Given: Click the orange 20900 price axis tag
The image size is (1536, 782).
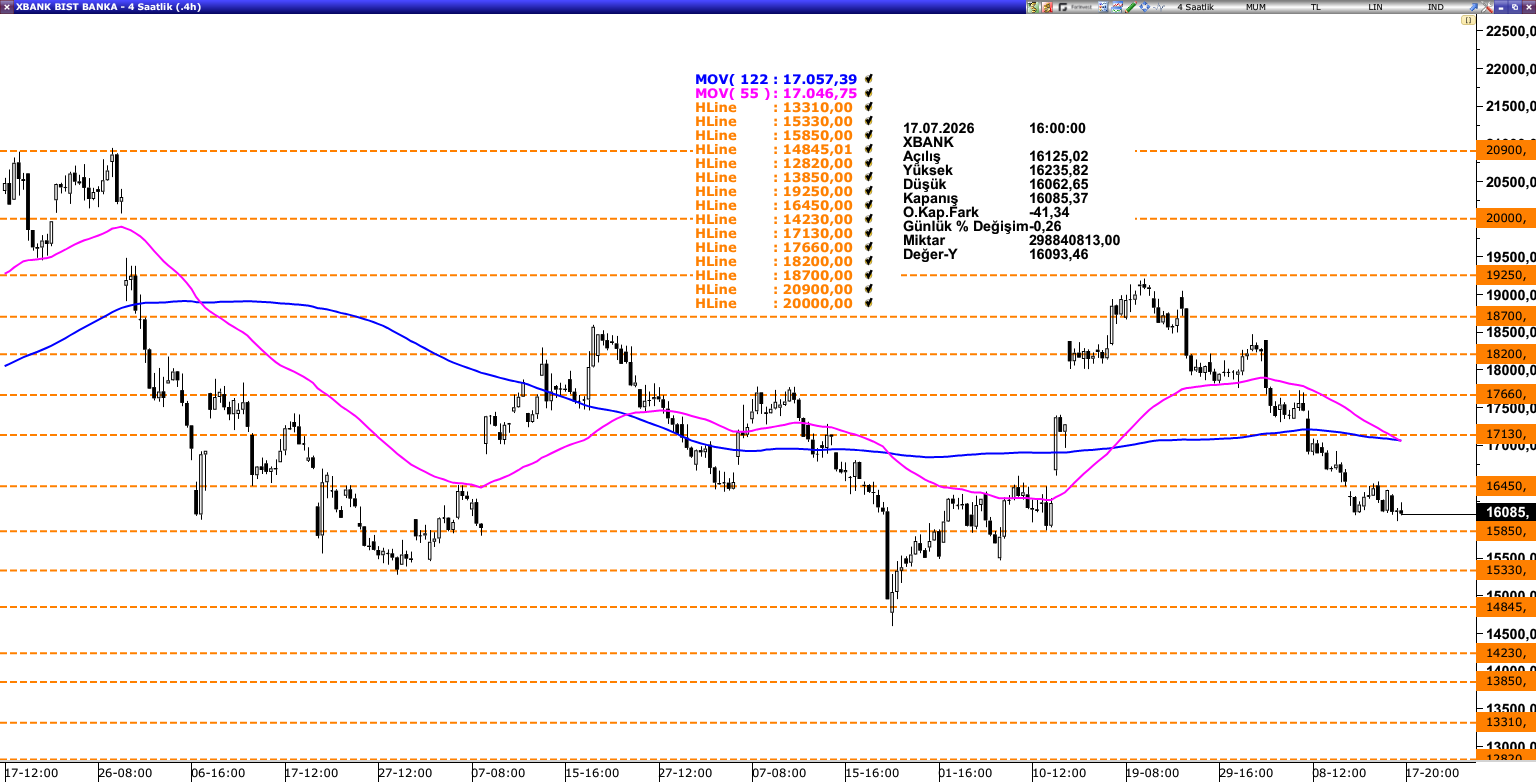Looking at the screenshot, I should [1505, 150].
